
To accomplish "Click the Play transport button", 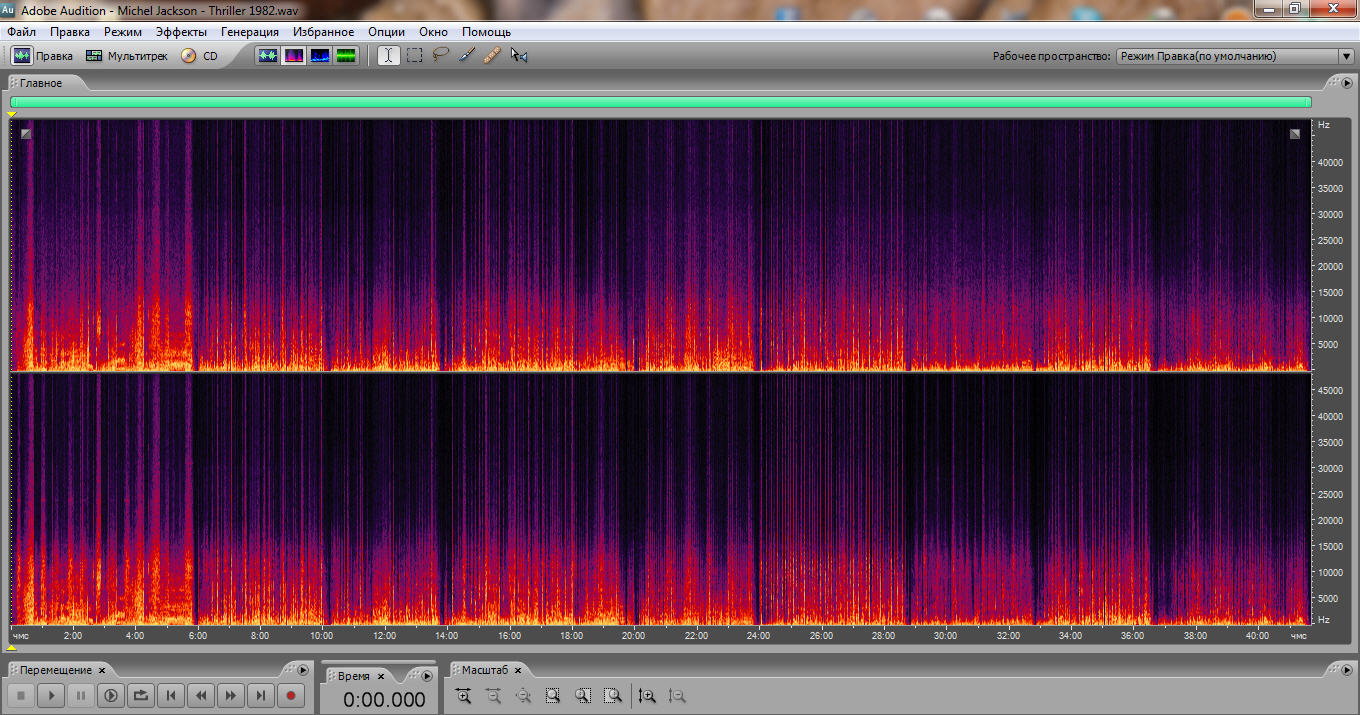I will pos(51,695).
